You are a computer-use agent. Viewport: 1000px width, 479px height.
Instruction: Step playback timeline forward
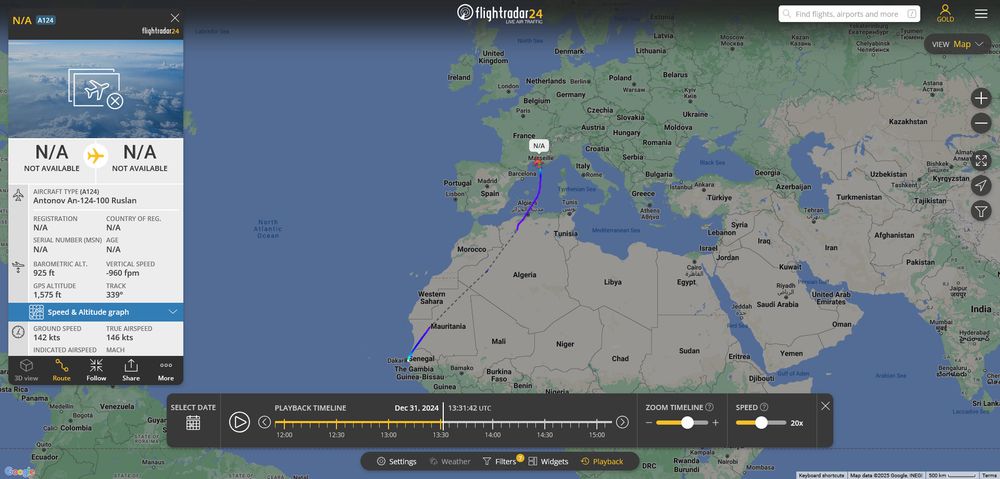[622, 422]
